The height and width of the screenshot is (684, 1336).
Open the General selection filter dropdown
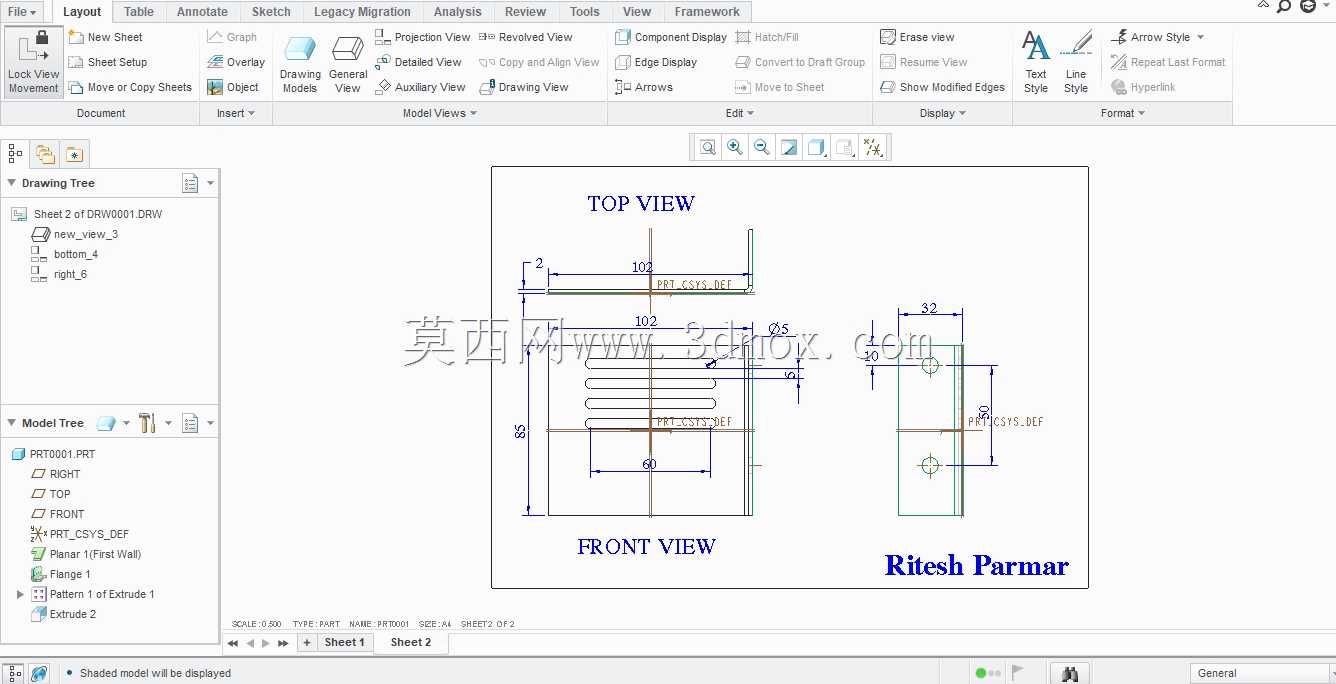[1260, 673]
